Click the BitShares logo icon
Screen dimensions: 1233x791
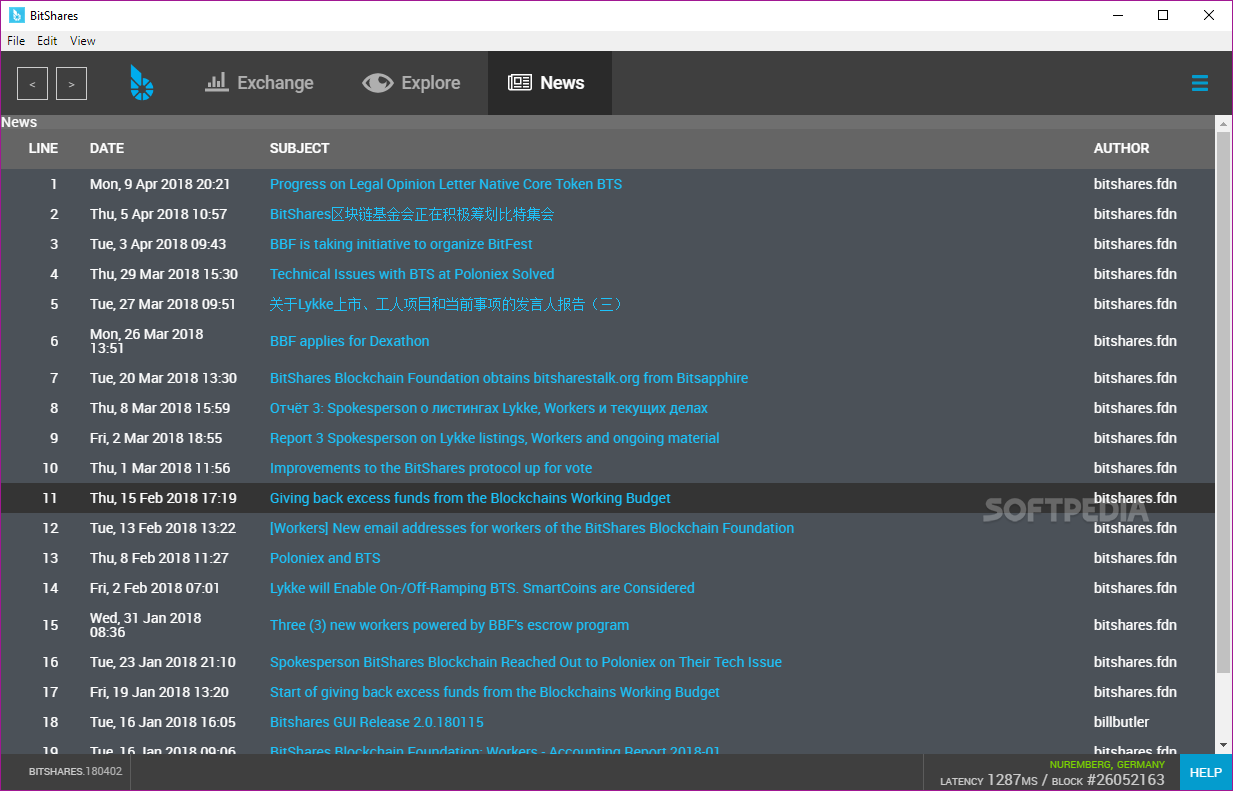[x=142, y=83]
